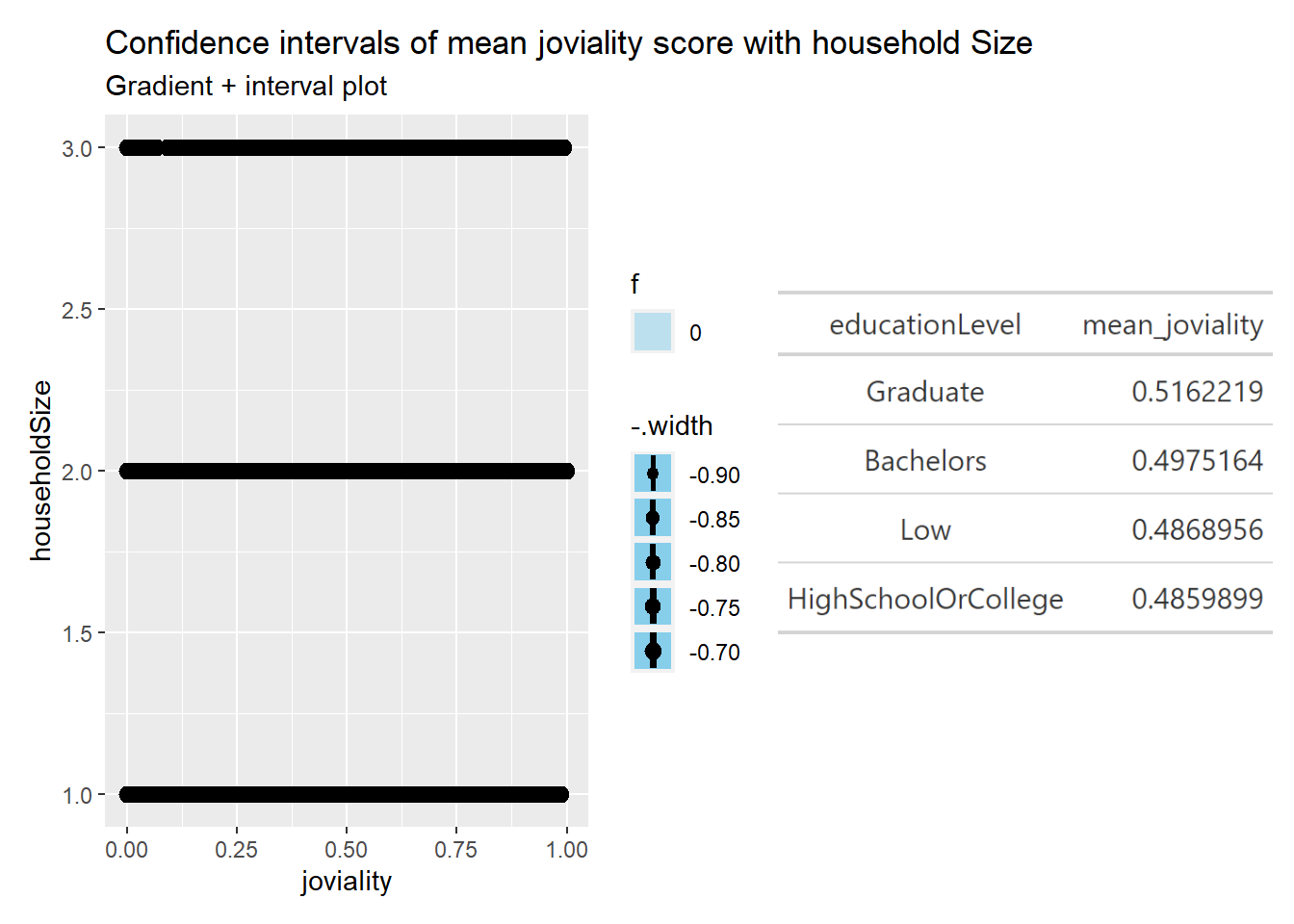Image resolution: width=1294 pixels, height=924 pixels.
Task: Click the 0.5162219 value cell
Action: (1197, 392)
